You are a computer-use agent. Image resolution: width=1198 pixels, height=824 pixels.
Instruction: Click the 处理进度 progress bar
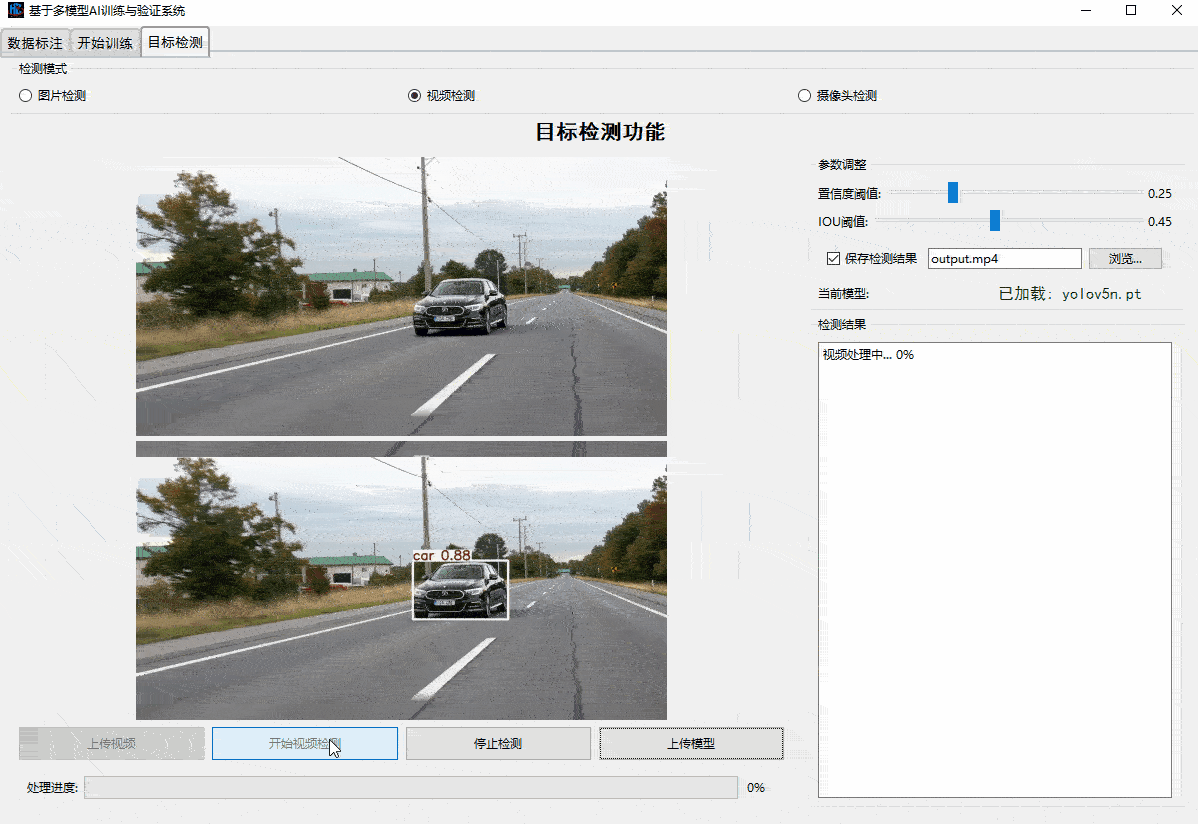pyautogui.click(x=411, y=787)
